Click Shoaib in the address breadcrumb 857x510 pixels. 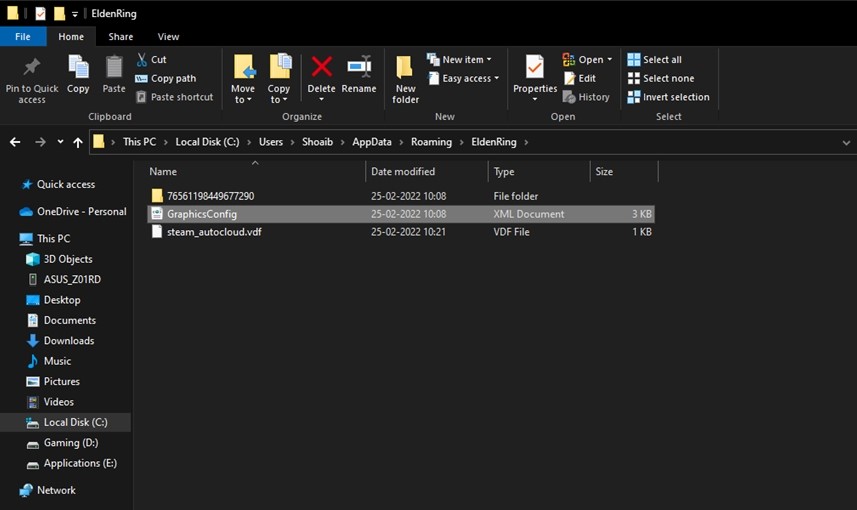point(317,142)
